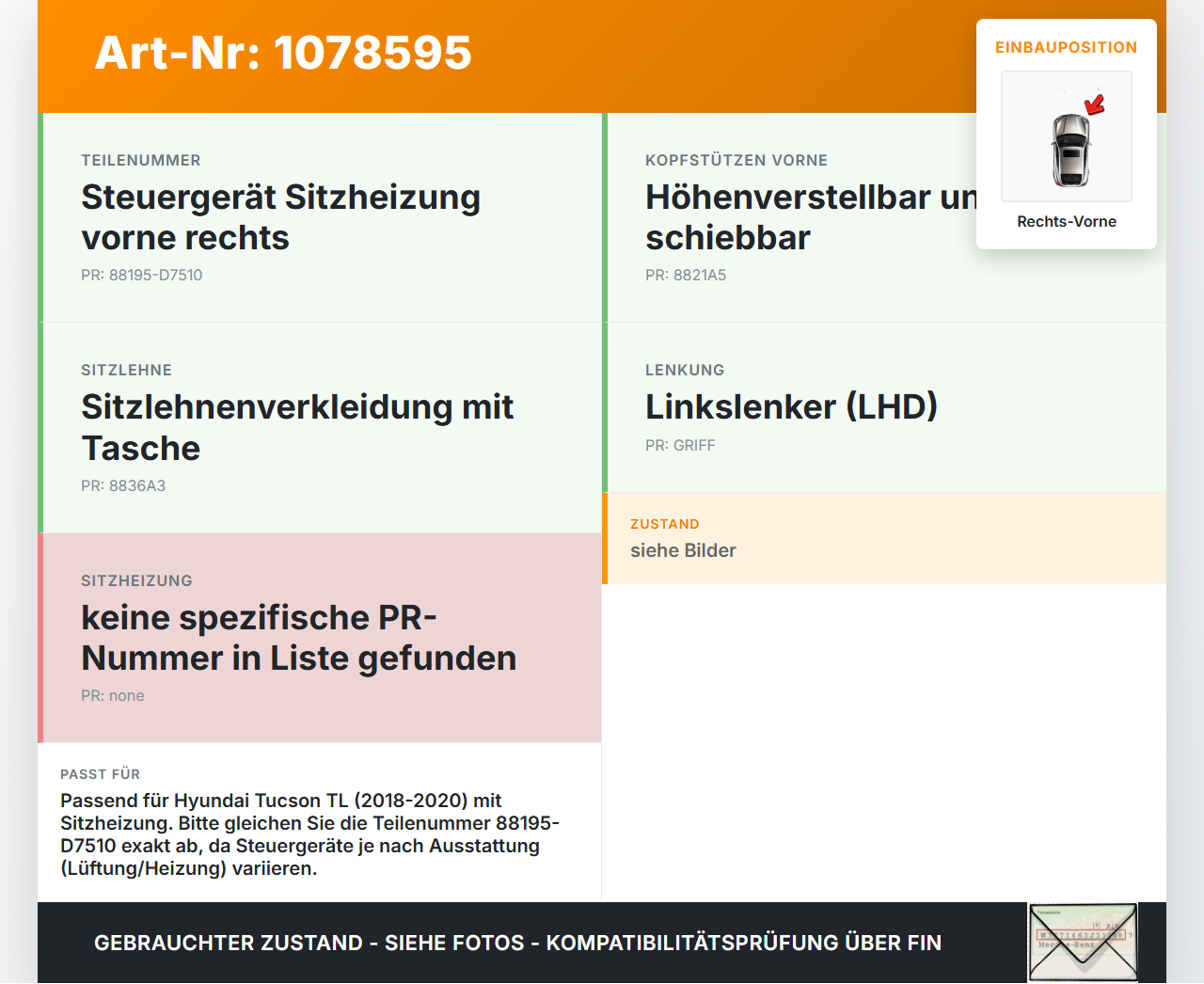
Task: Click the Hyundai Tucson TL compatibility paragraph
Action: 310,834
